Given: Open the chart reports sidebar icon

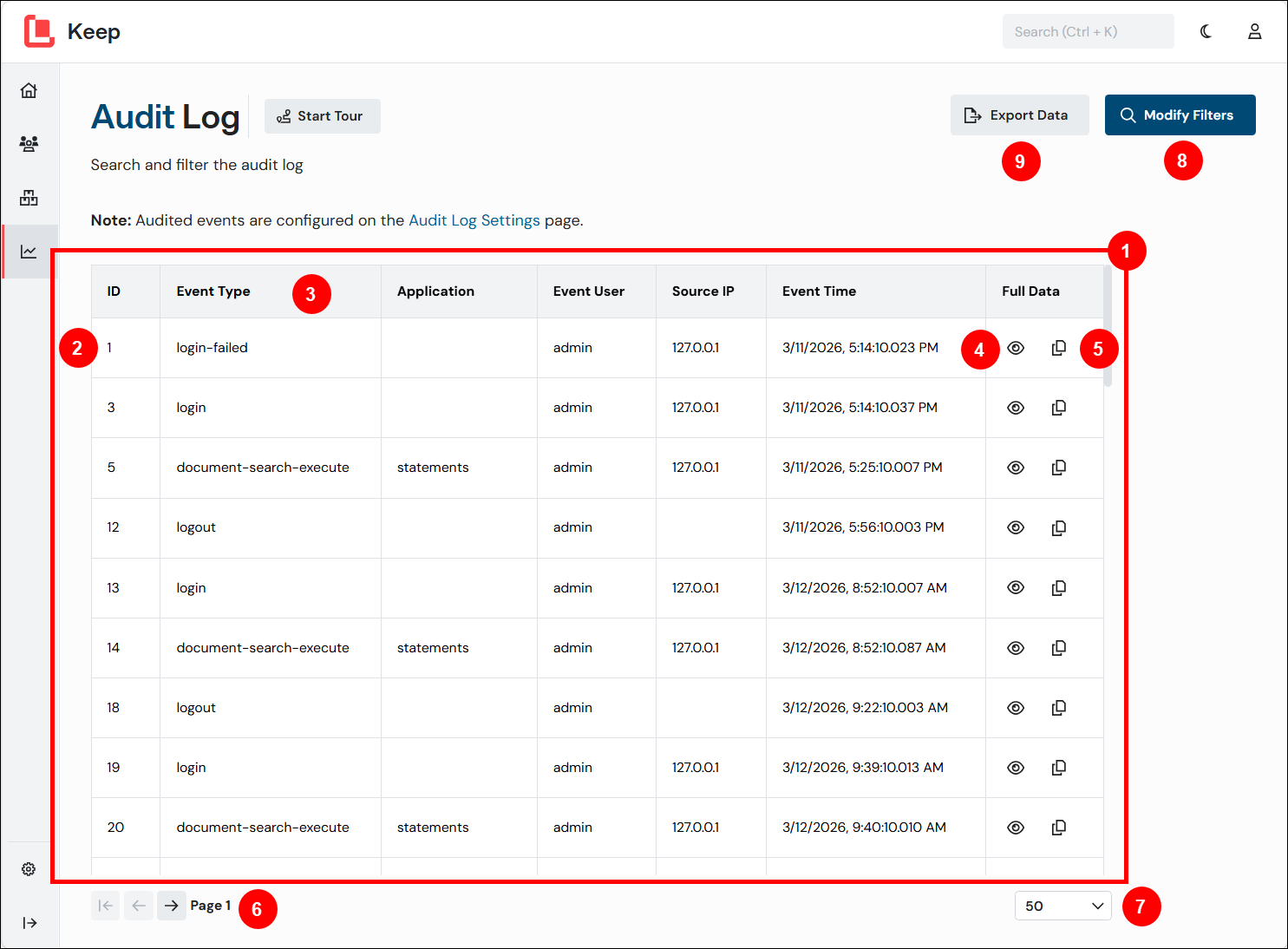Looking at the screenshot, I should click(29, 252).
